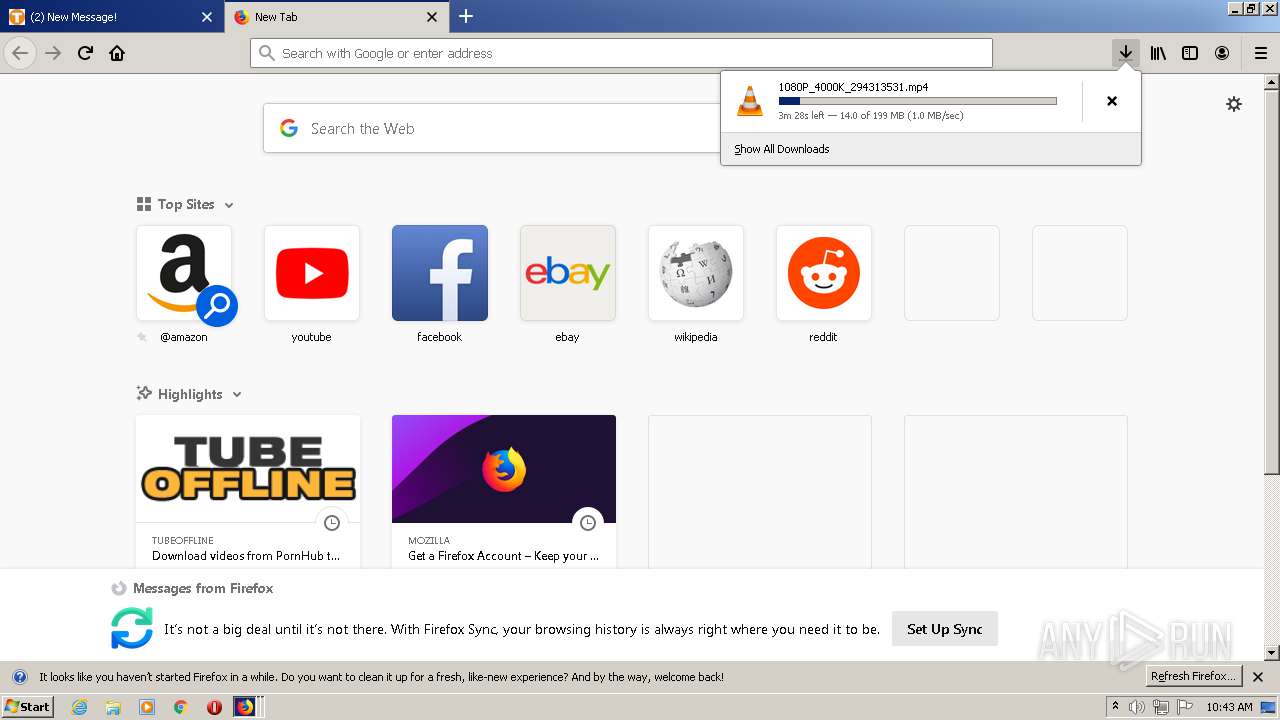Open Windows Explorer folder in taskbar

click(x=113, y=707)
